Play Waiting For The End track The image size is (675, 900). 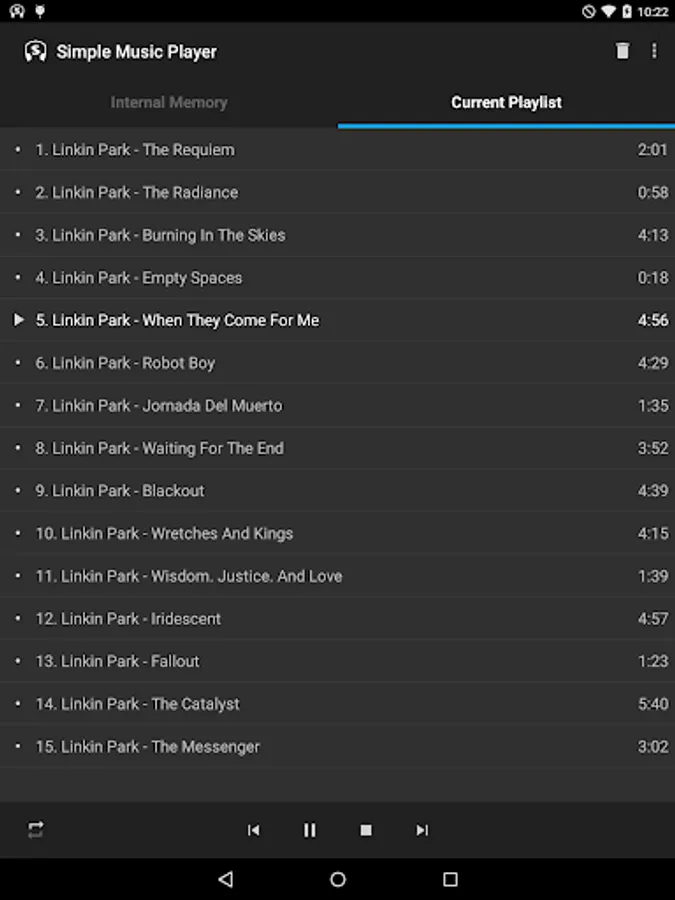pos(338,448)
